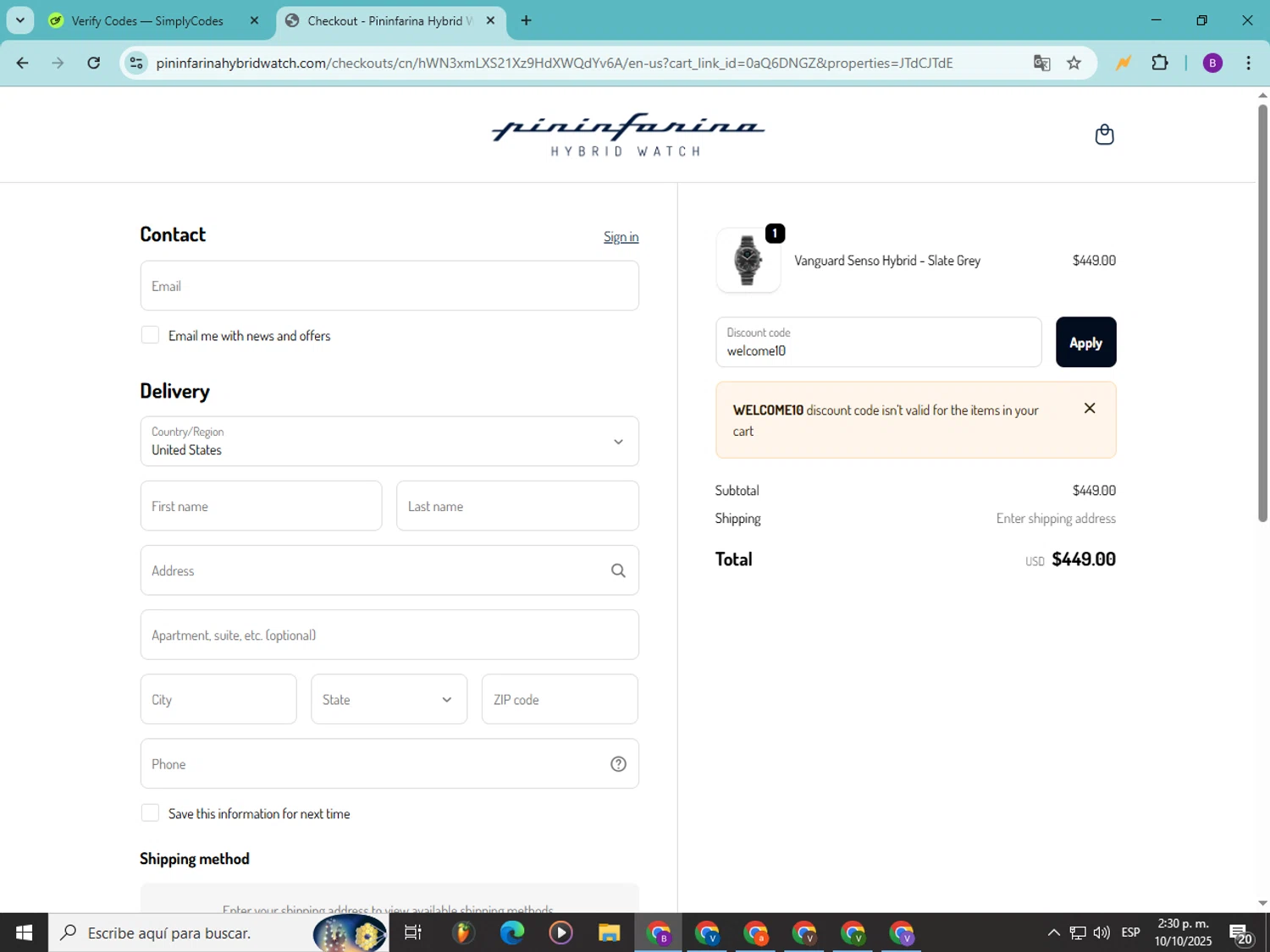Screen dimensions: 1270x952
Task: Click the ZIP code field
Action: point(560,699)
